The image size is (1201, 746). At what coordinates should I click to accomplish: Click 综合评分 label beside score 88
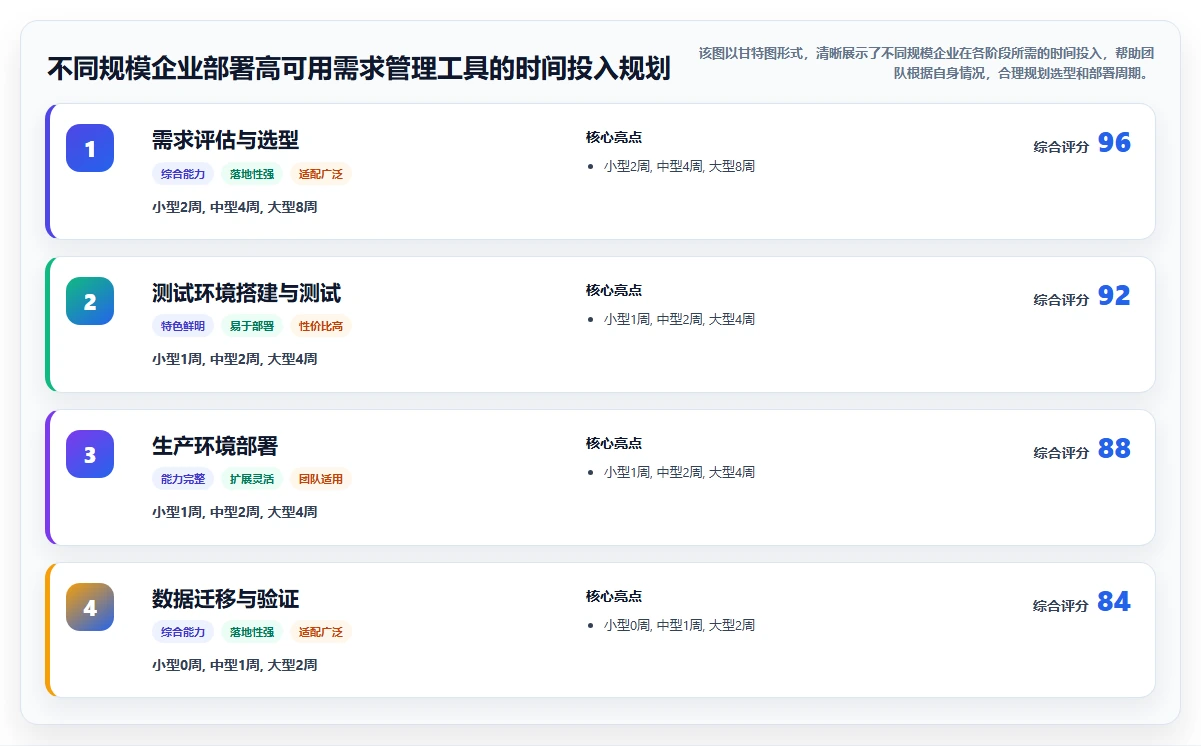click(x=1061, y=453)
